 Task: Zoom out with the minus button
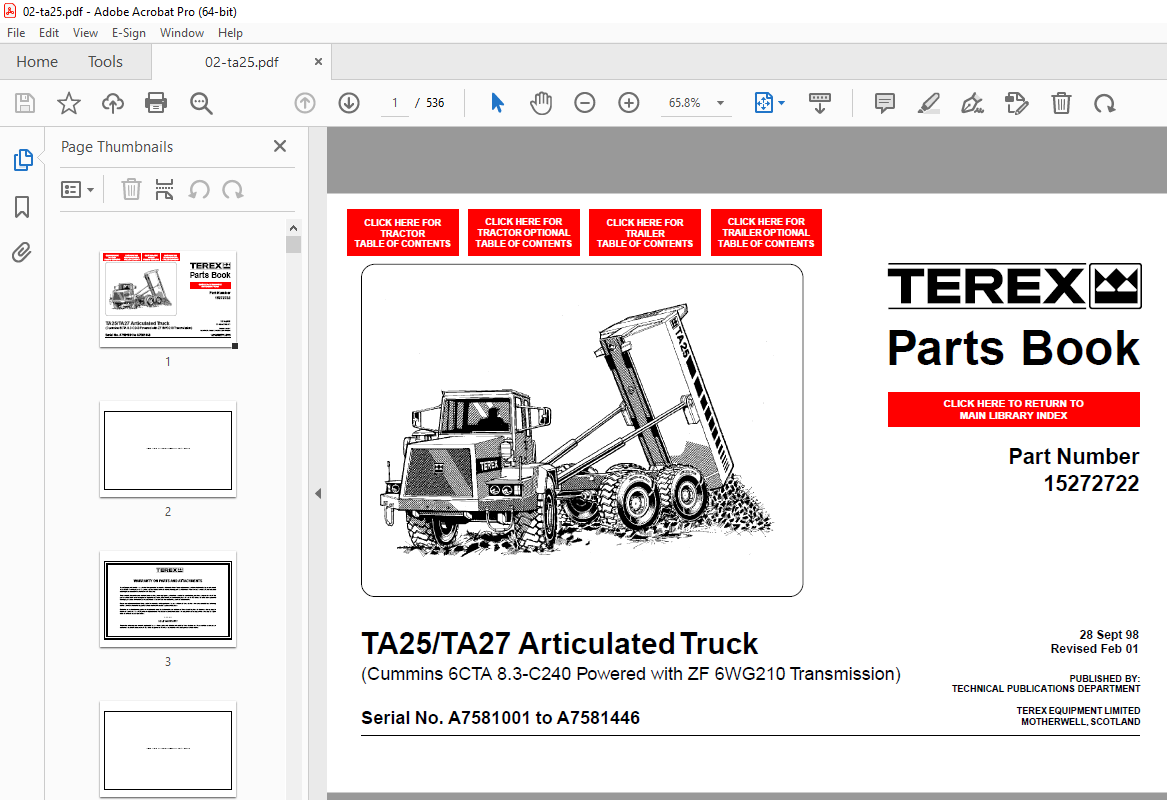click(x=585, y=103)
